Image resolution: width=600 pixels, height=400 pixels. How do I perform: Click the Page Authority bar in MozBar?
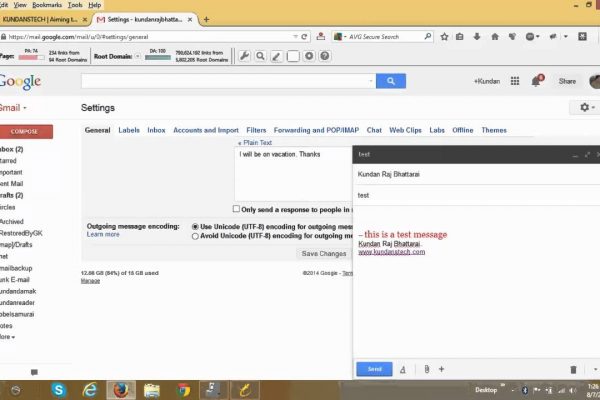(x=31, y=57)
